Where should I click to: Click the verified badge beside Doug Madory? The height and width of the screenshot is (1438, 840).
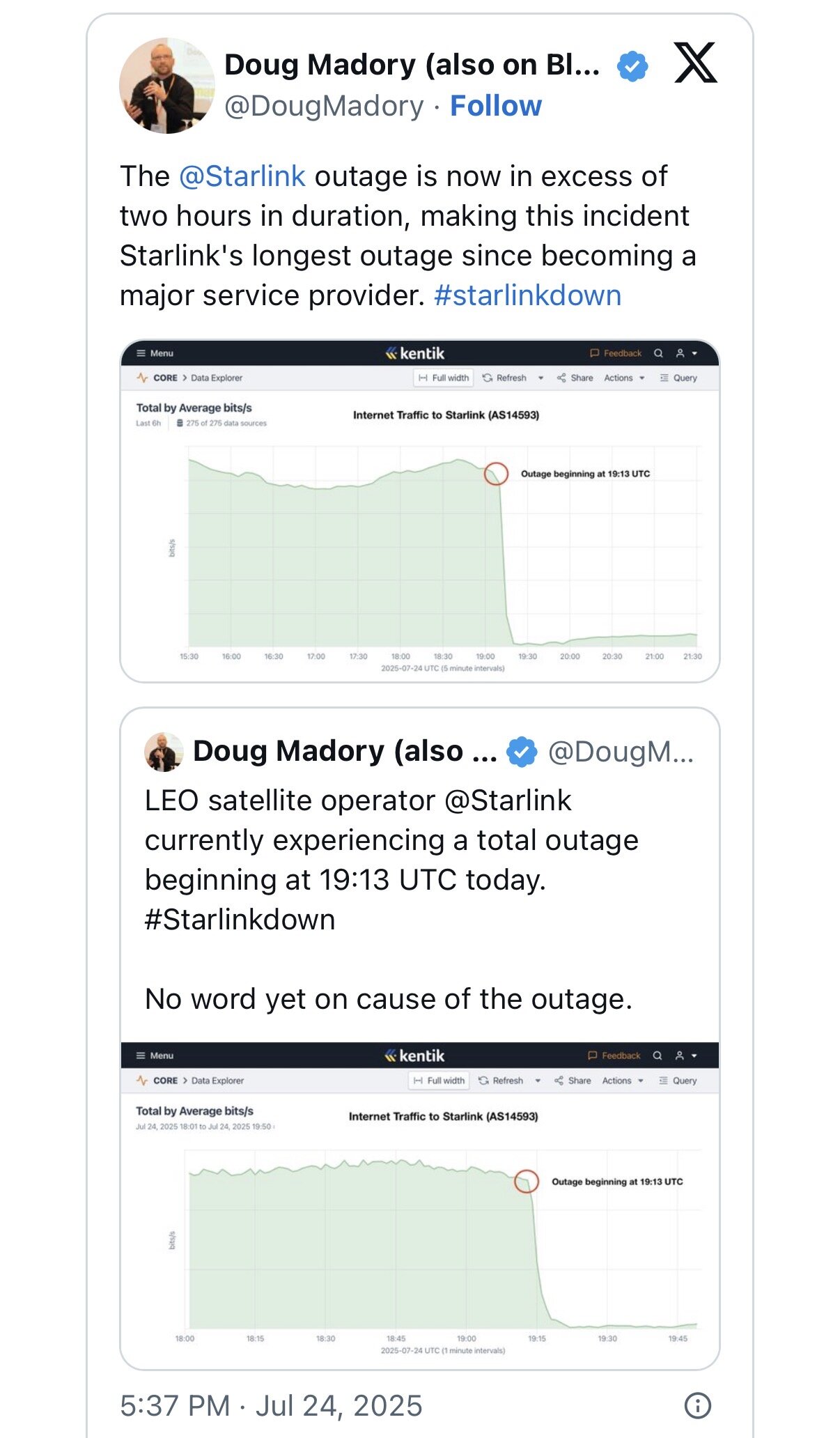click(632, 66)
